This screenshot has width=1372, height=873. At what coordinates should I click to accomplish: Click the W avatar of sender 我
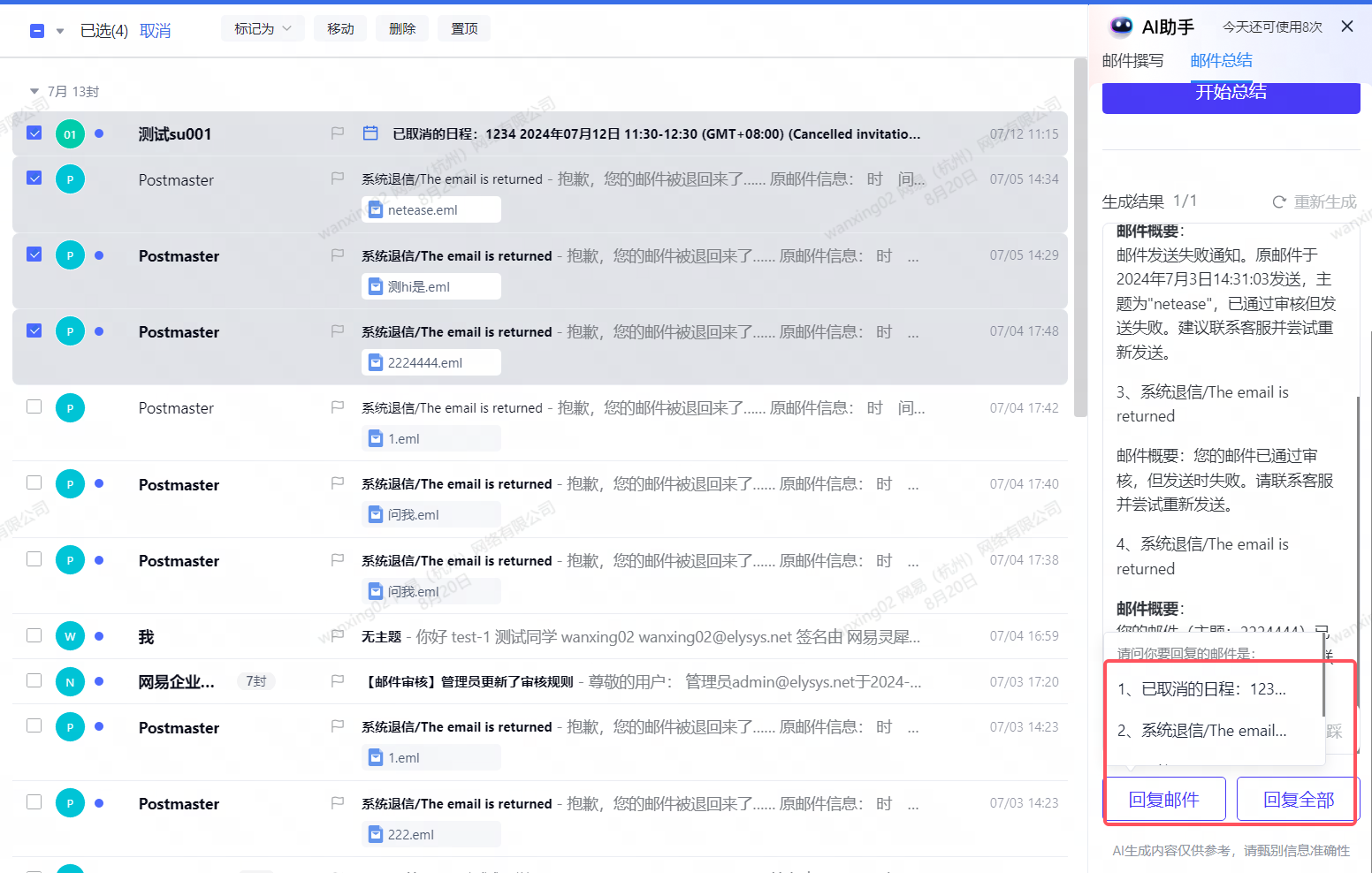click(x=71, y=636)
